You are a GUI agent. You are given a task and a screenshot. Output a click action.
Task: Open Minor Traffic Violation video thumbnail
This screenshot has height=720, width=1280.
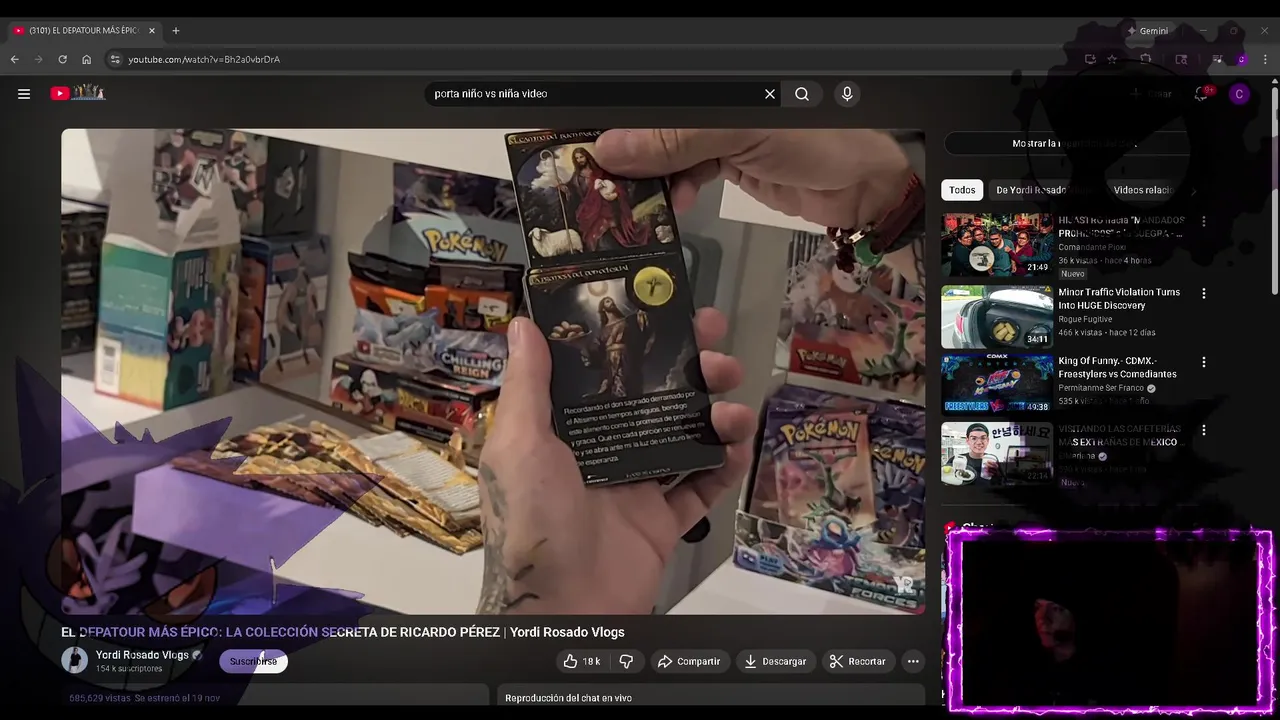pos(997,317)
